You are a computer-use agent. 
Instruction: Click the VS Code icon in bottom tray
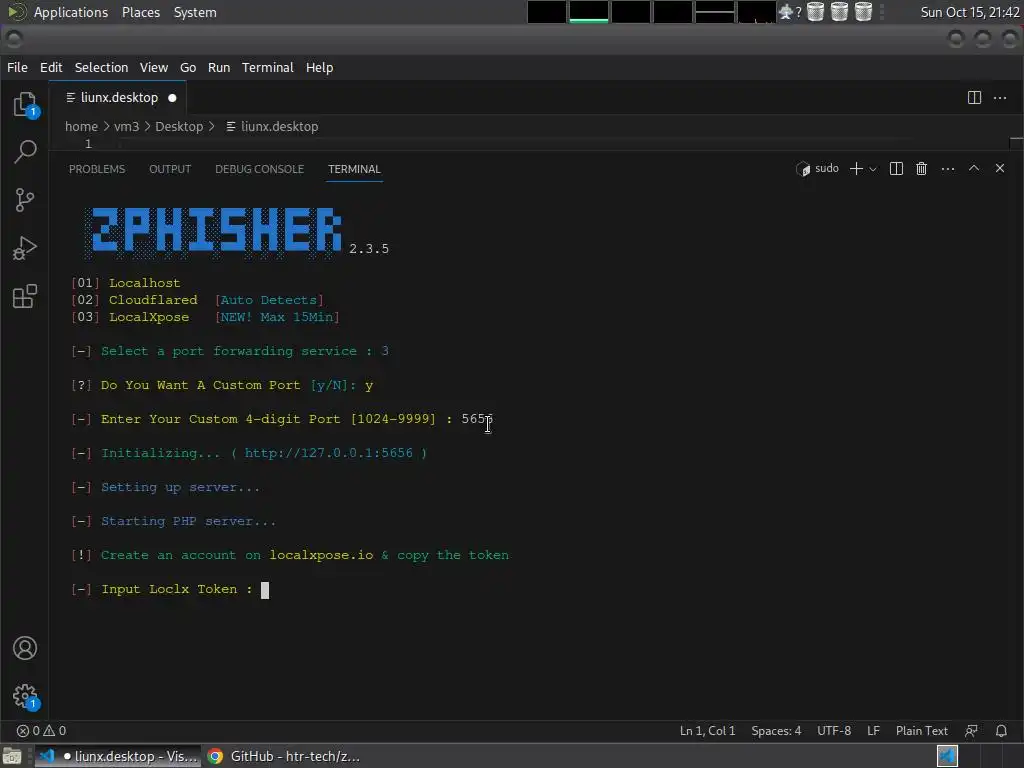[x=947, y=756]
